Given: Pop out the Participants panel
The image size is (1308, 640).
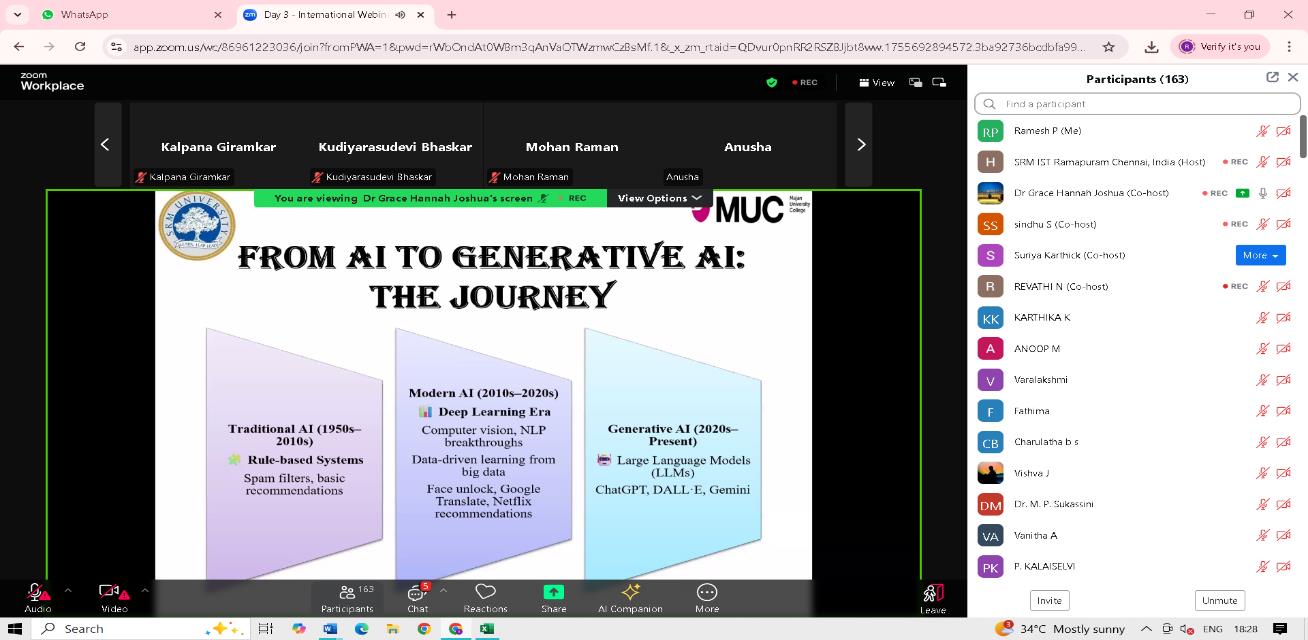Looking at the screenshot, I should click(1272, 78).
